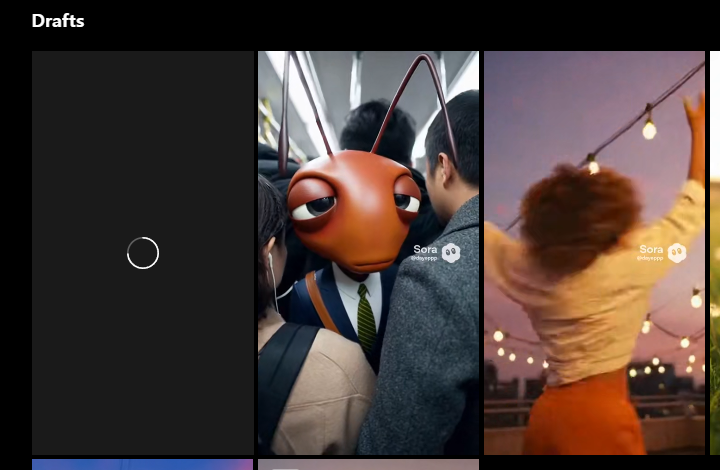
Task: Click the Drafts heading
Action: [x=58, y=21]
